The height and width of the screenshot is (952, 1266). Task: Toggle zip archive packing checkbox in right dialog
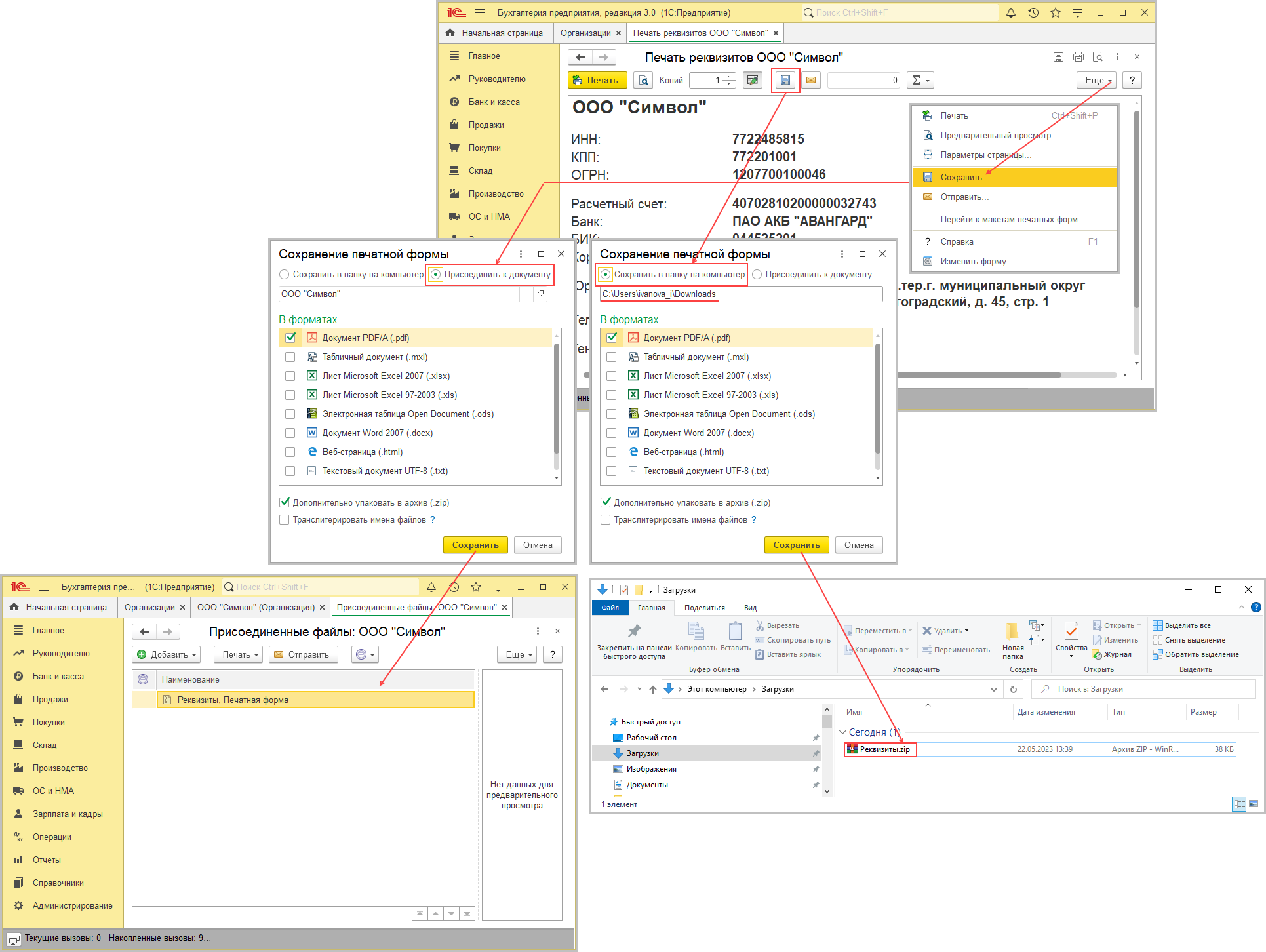606,502
